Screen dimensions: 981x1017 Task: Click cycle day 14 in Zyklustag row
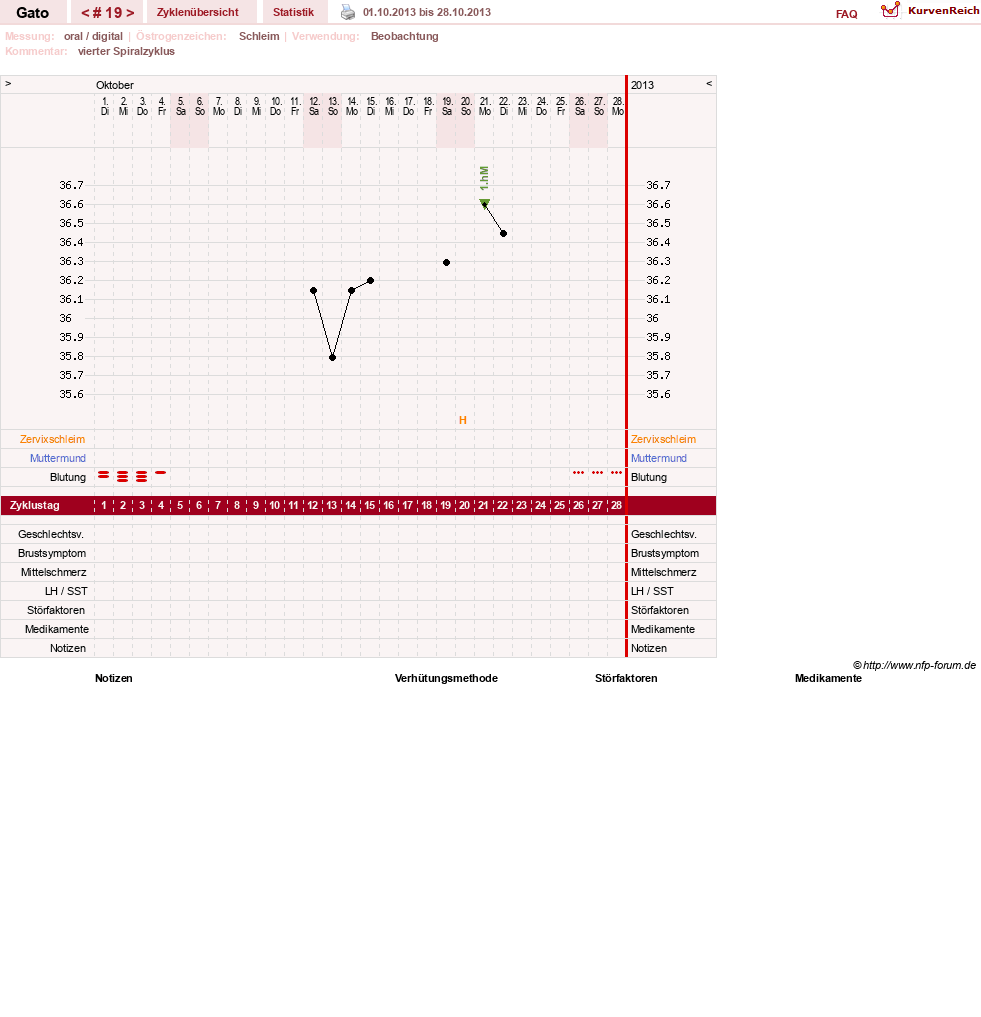[x=350, y=505]
